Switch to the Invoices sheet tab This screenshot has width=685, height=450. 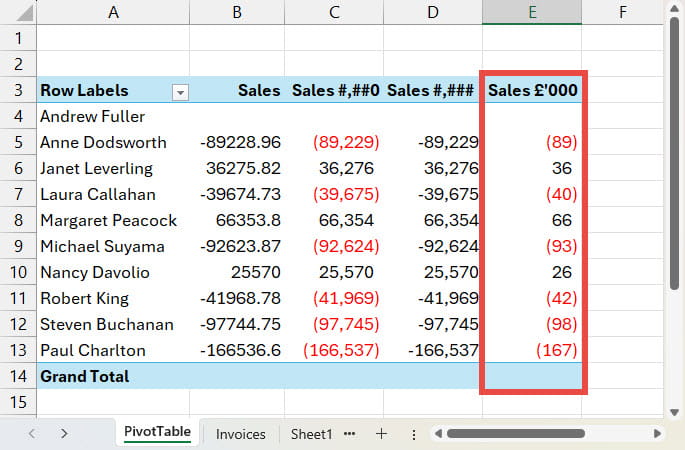click(x=241, y=434)
